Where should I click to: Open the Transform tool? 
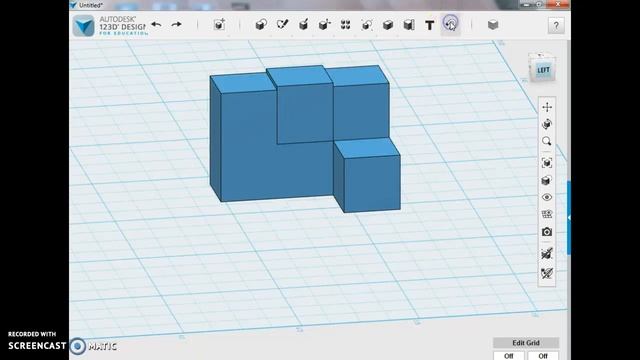click(220, 25)
